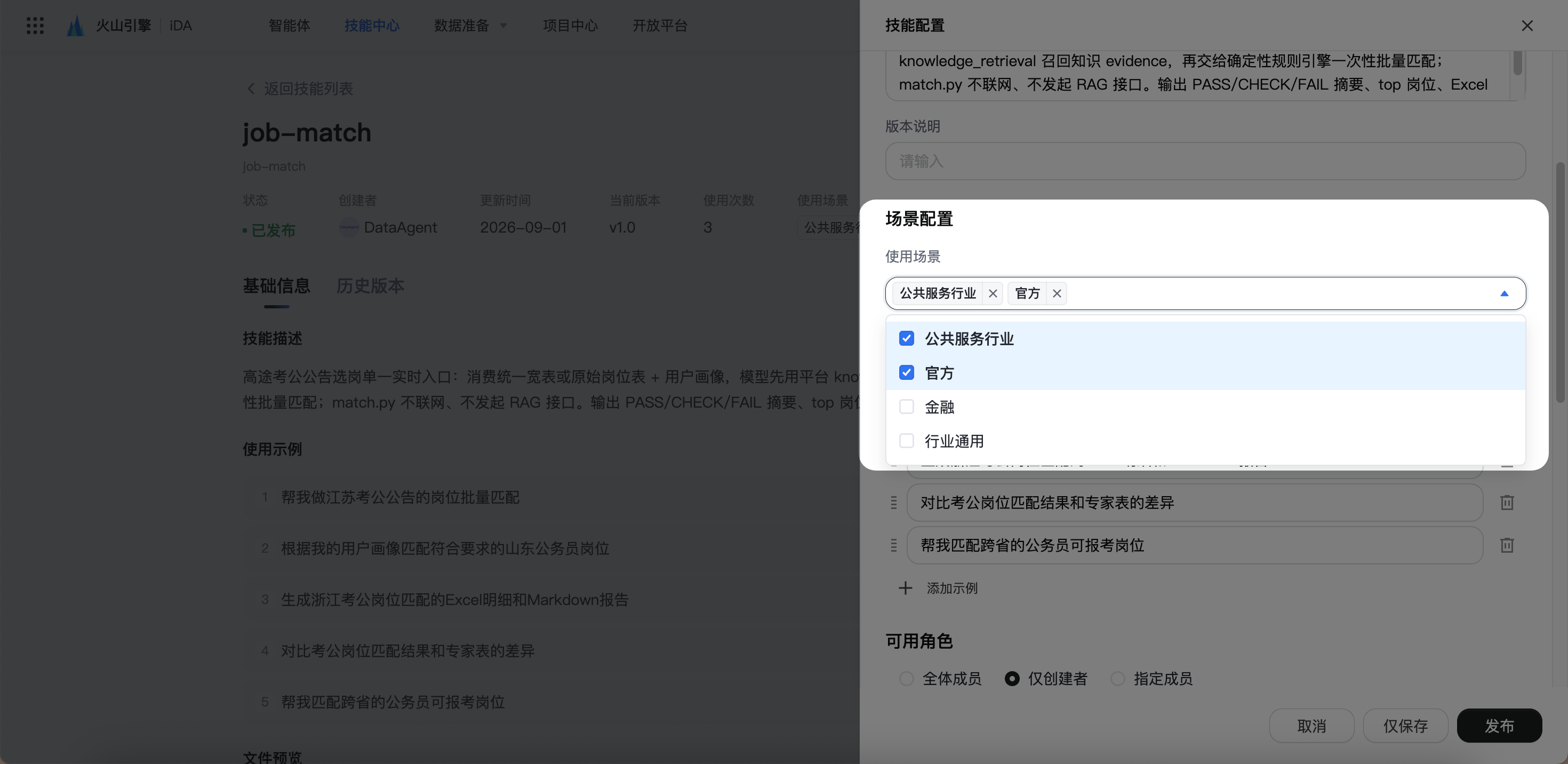Screen dimensions: 1568x764
Task: Uncheck the 官方 option
Action: pos(906,372)
